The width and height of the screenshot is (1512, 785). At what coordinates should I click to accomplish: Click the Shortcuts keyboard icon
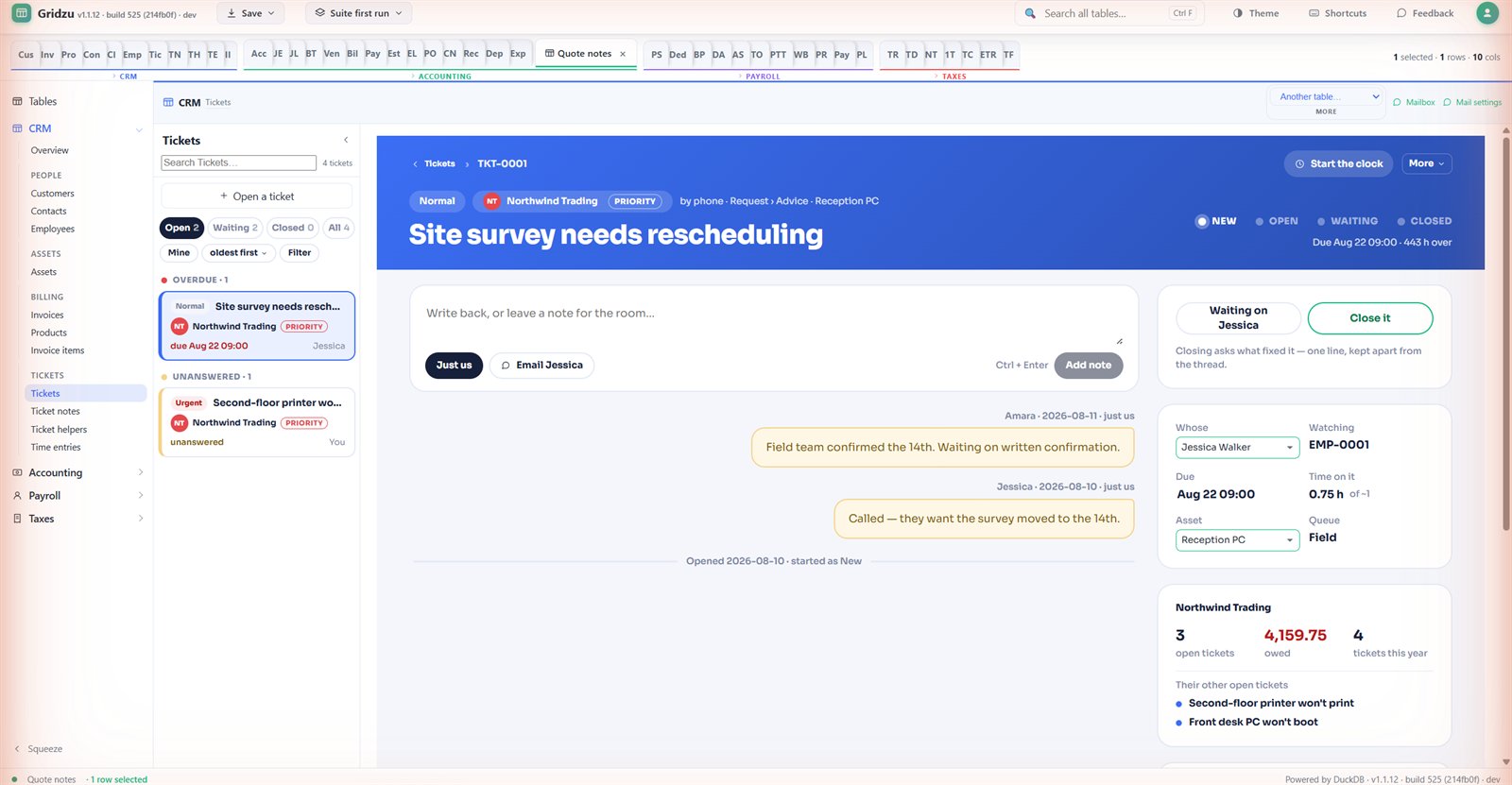1314,13
